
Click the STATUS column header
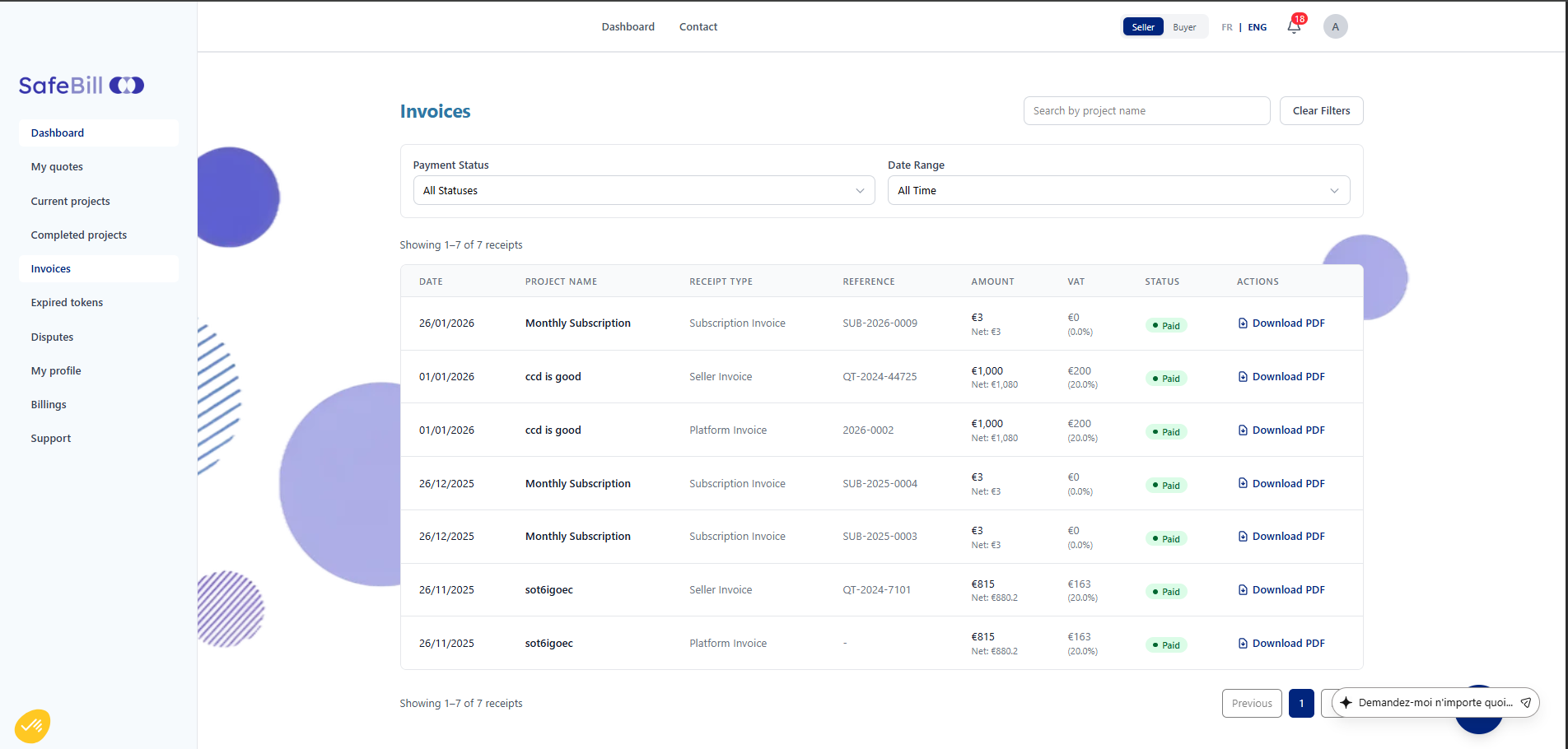(1162, 281)
